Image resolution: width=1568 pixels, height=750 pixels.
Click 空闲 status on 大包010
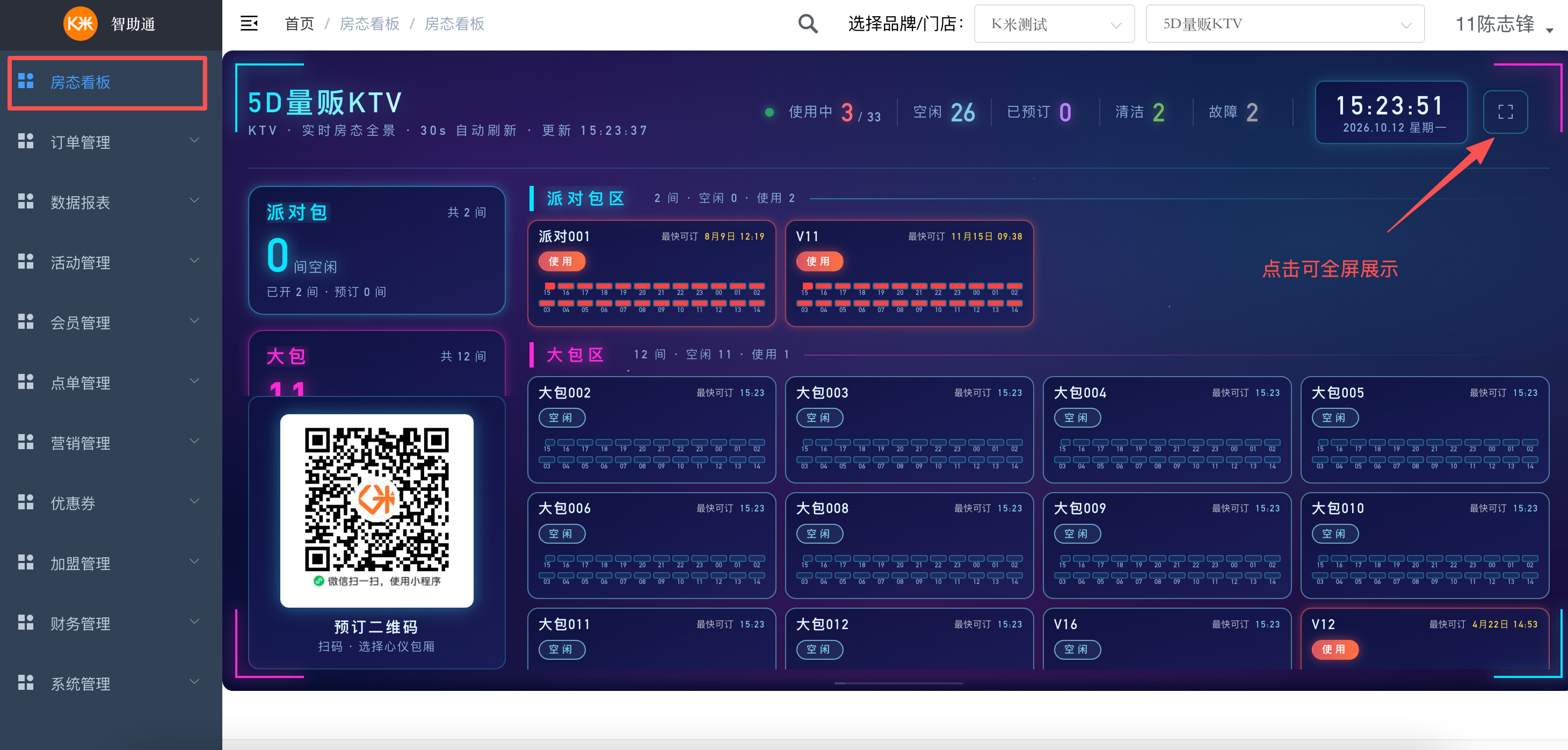point(1335,534)
